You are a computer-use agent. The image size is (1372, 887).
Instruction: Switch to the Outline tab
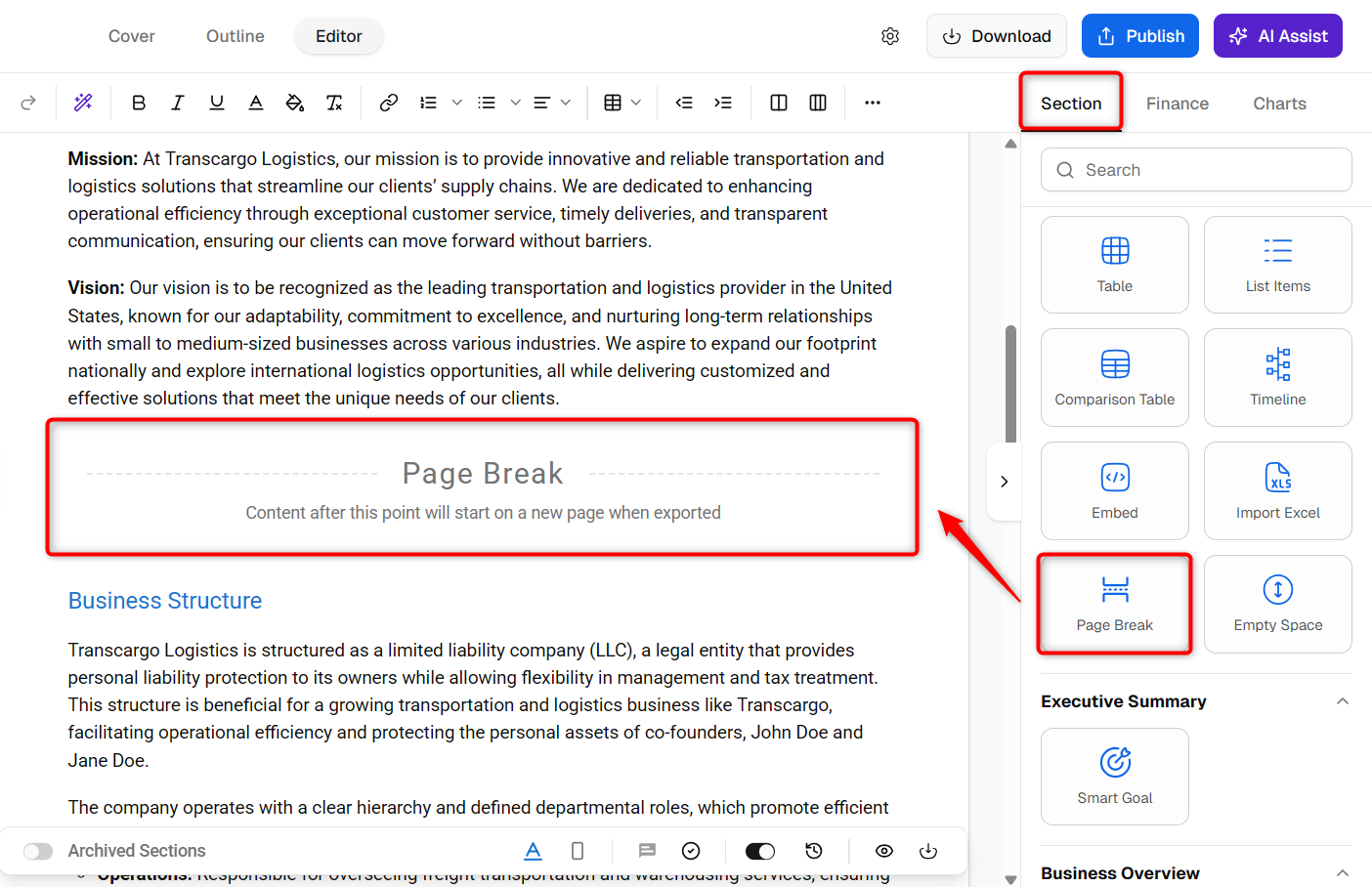point(236,36)
